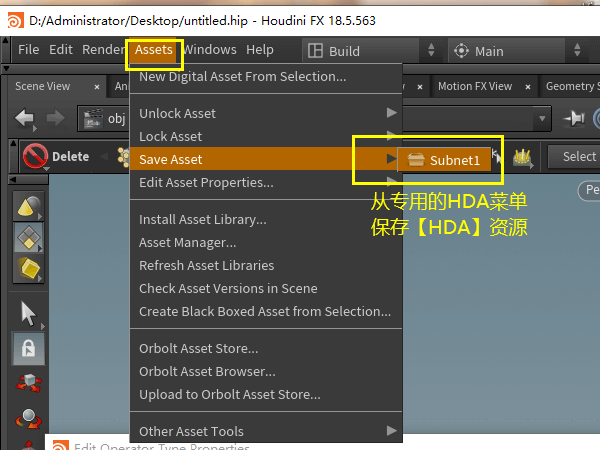Open Orbolt Asset Browser

(x=266, y=372)
